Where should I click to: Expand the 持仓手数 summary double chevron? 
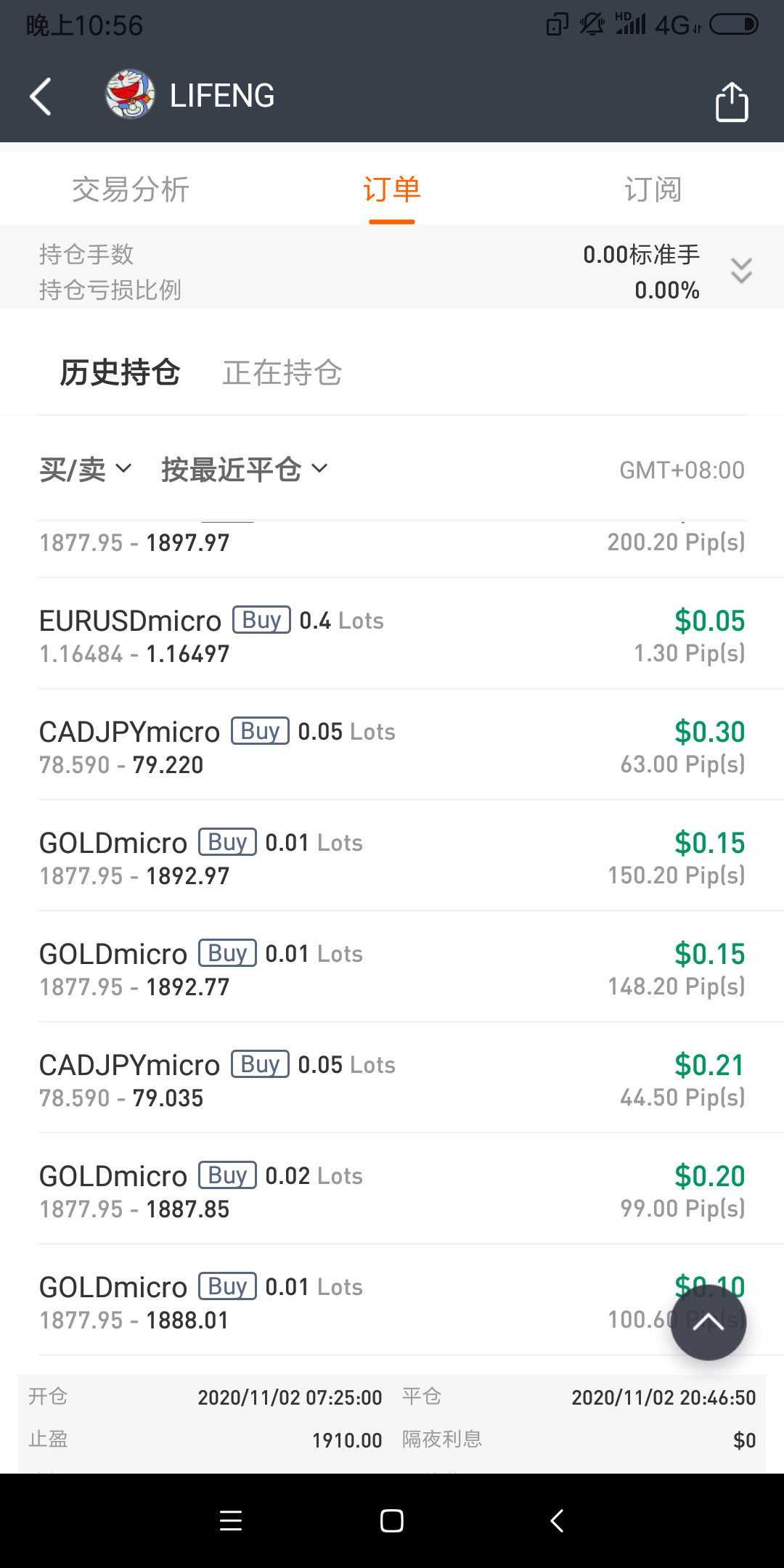[741, 271]
